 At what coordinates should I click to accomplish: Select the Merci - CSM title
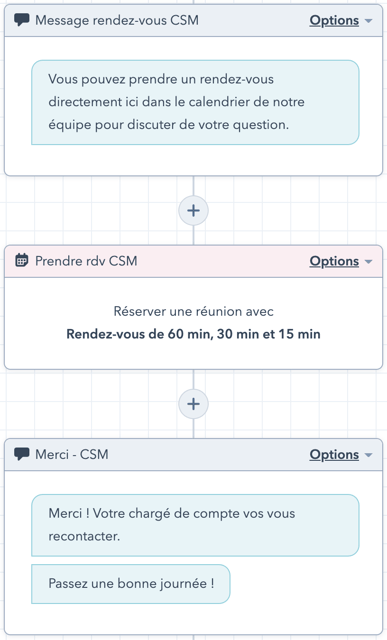(x=72, y=454)
